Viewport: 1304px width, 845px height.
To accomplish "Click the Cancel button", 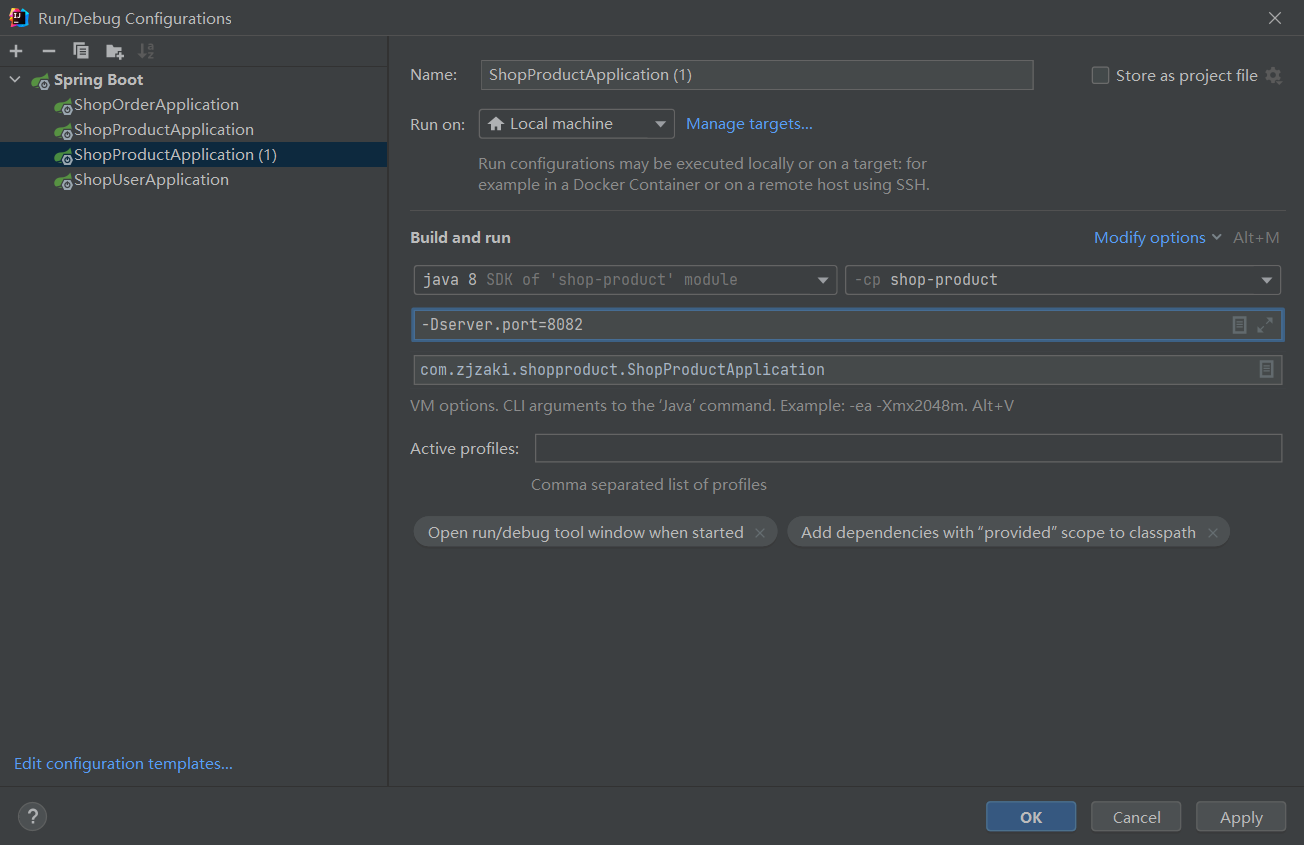I will click(x=1136, y=817).
